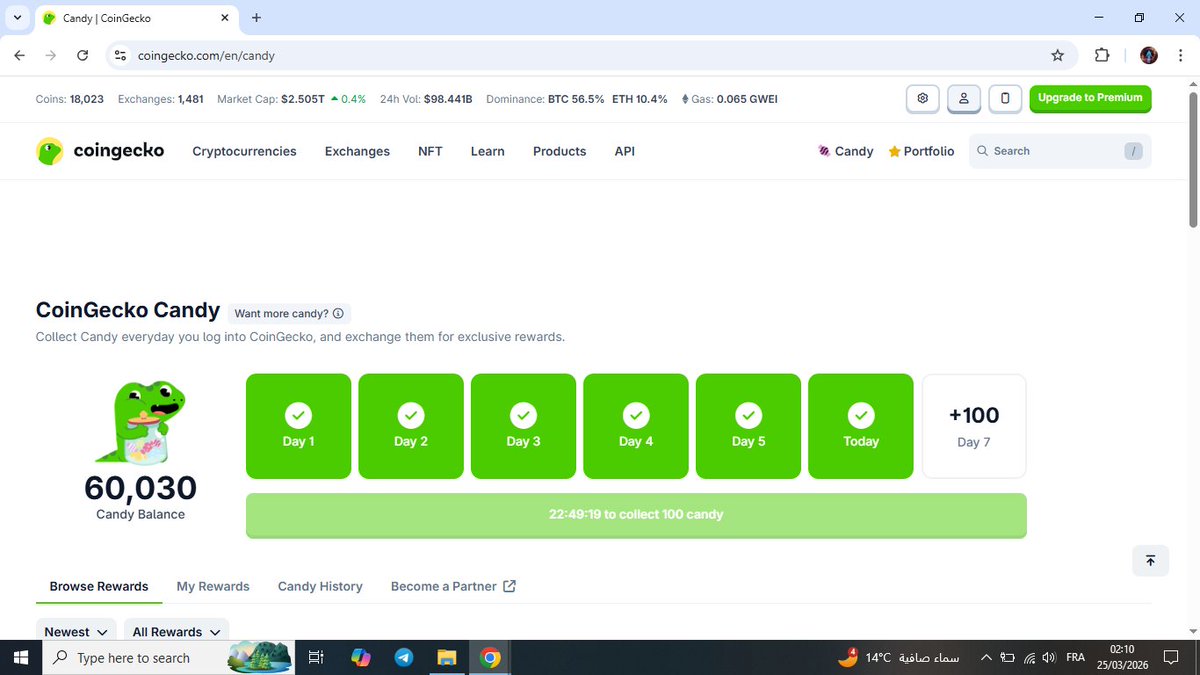Select the Day 4 collected box
1200x675 pixels.
[636, 426]
